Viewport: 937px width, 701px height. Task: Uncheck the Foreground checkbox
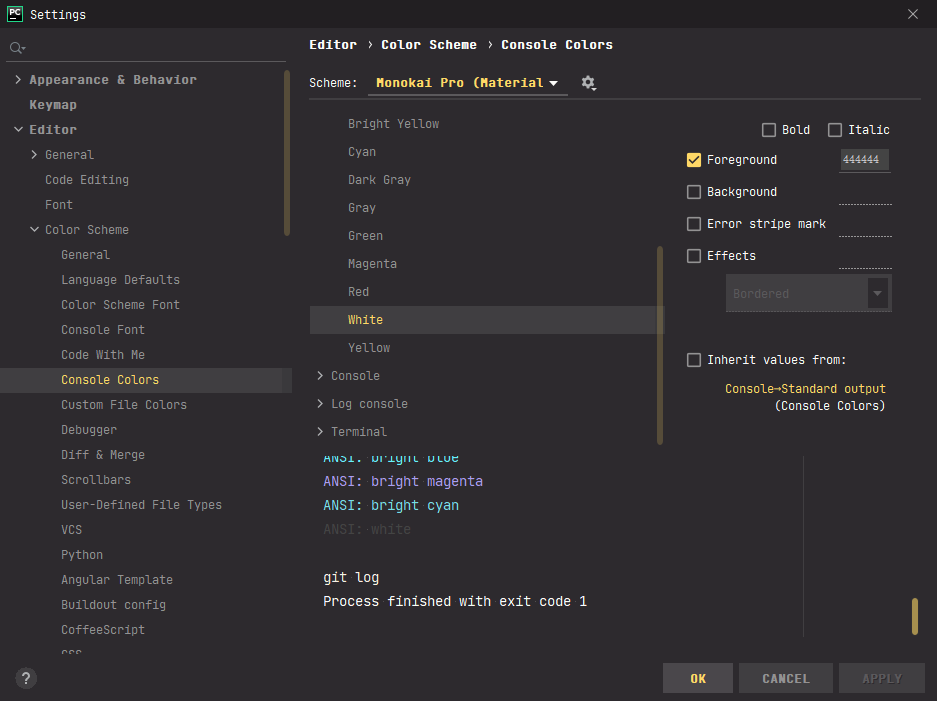click(x=694, y=160)
